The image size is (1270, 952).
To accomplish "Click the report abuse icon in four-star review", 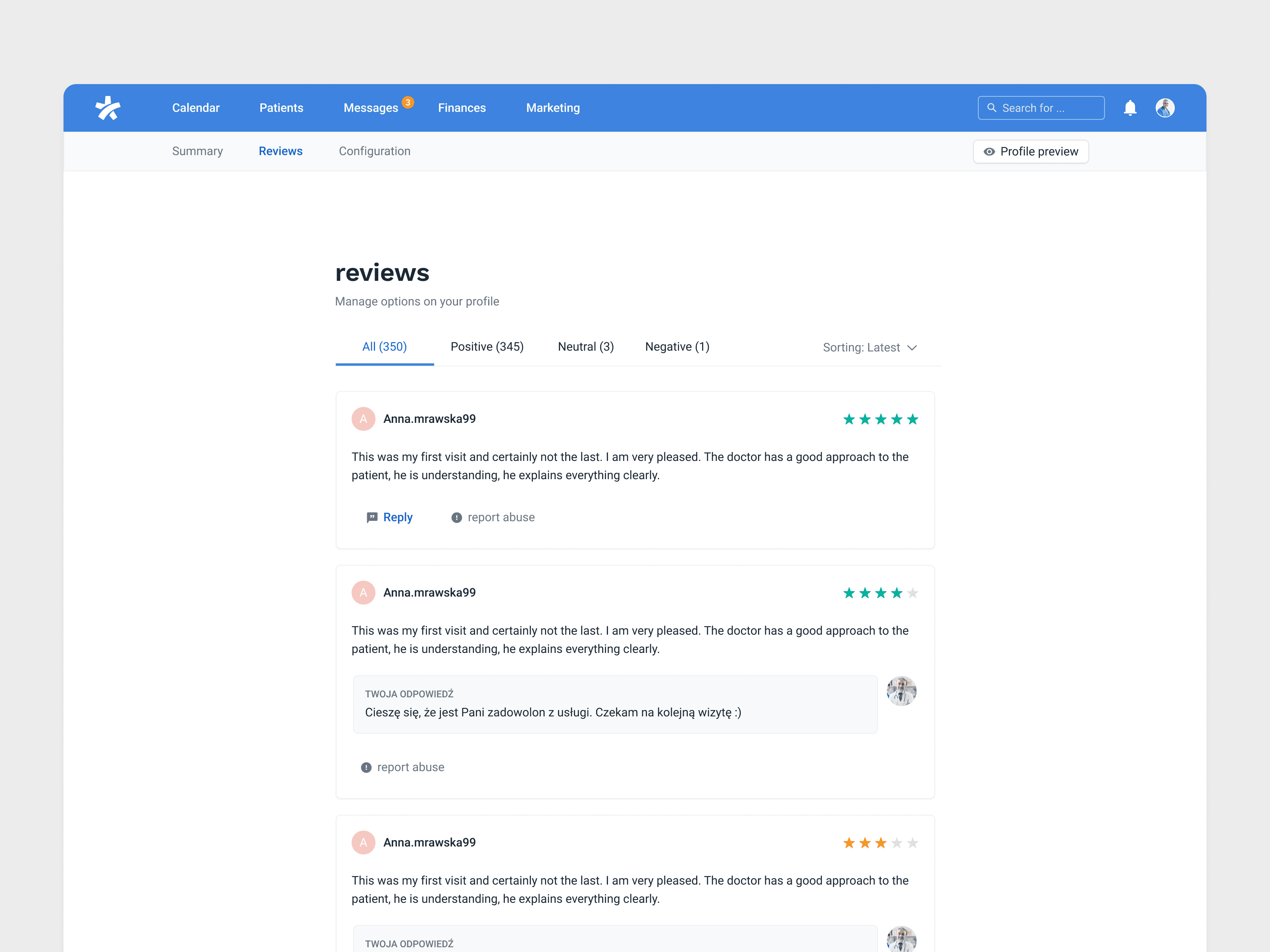I will point(366,767).
